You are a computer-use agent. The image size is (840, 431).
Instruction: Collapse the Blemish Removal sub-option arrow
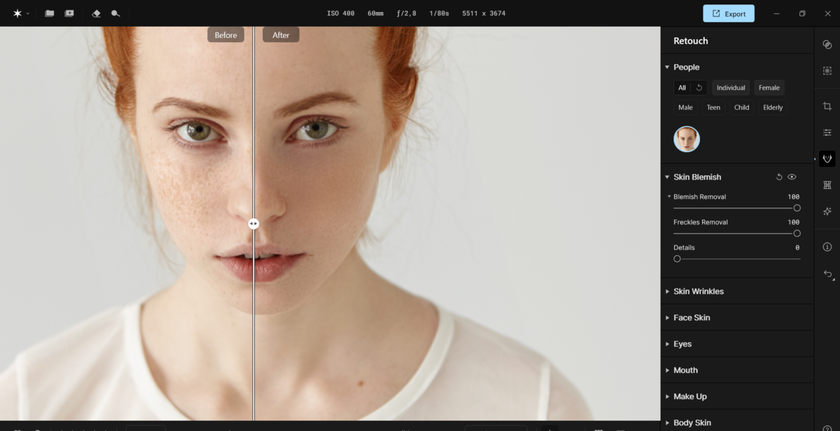coord(669,196)
